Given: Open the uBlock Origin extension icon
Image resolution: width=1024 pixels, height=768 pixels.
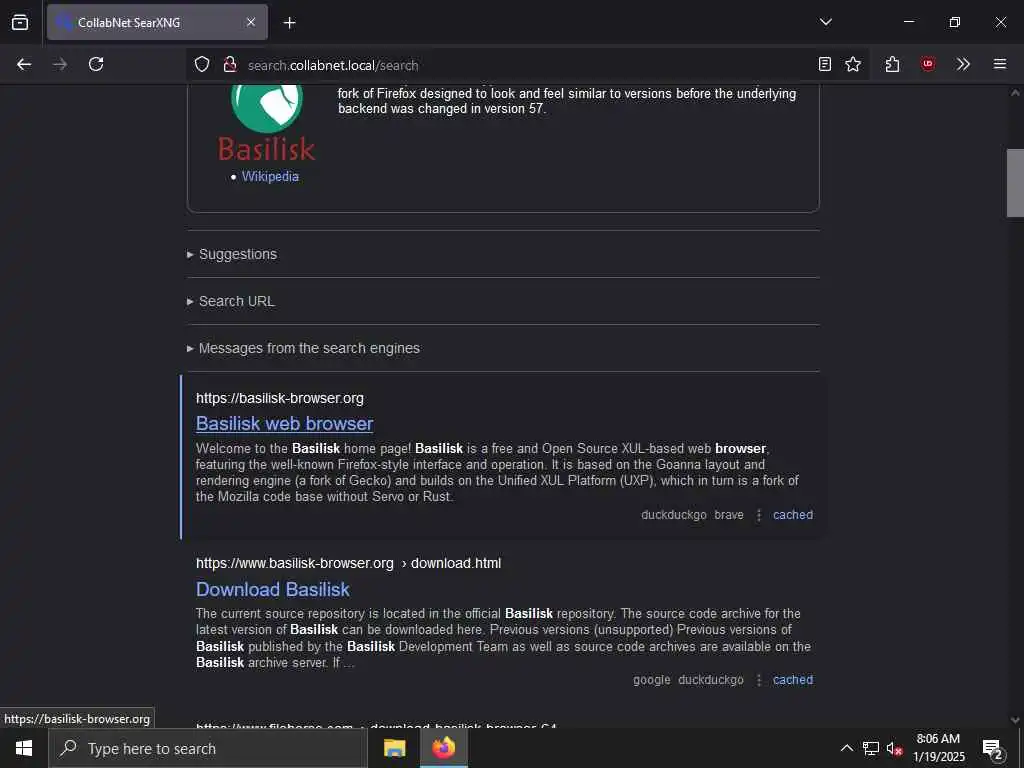Looking at the screenshot, I should coord(927,64).
